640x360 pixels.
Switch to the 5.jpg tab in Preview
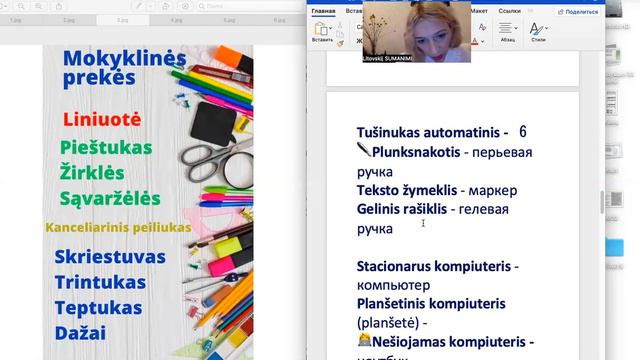coord(229,20)
